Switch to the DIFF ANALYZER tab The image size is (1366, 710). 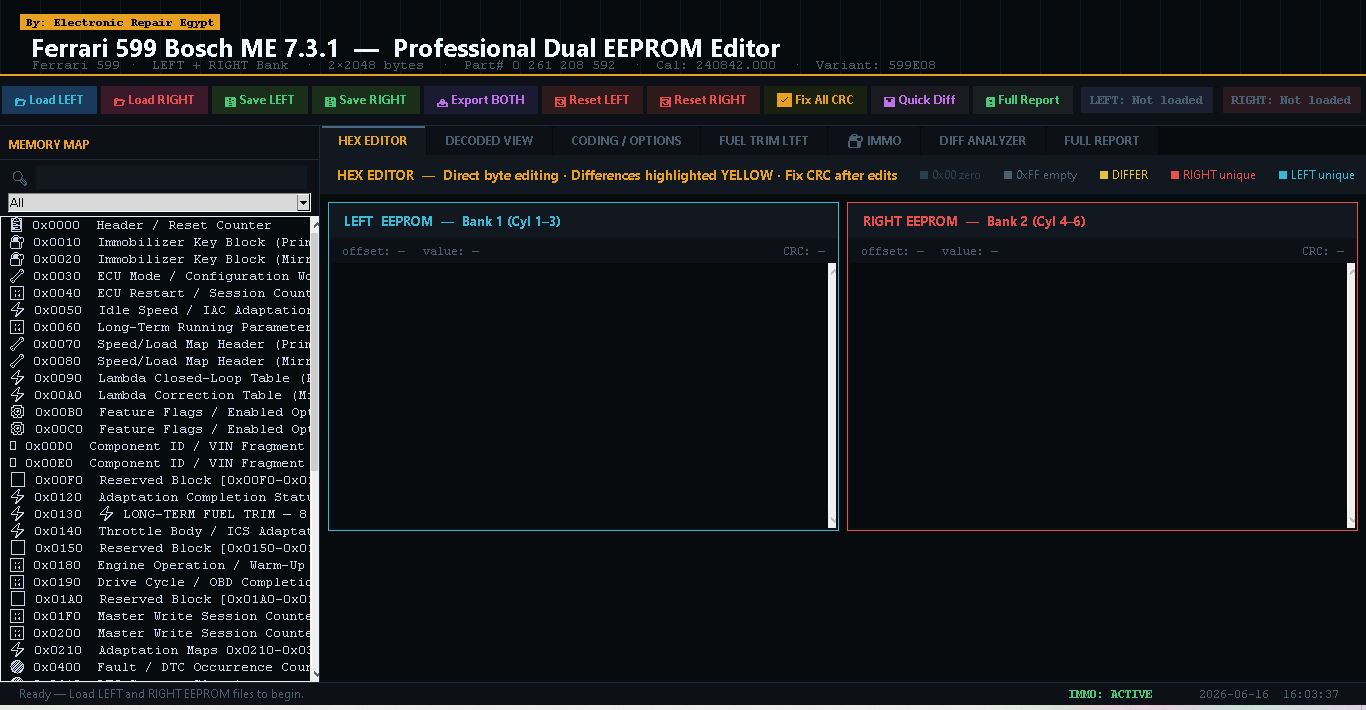click(x=982, y=141)
